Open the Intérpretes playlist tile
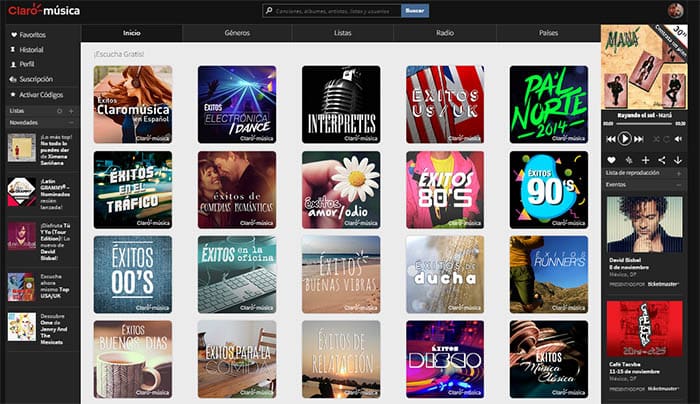The image size is (700, 404). (x=341, y=104)
